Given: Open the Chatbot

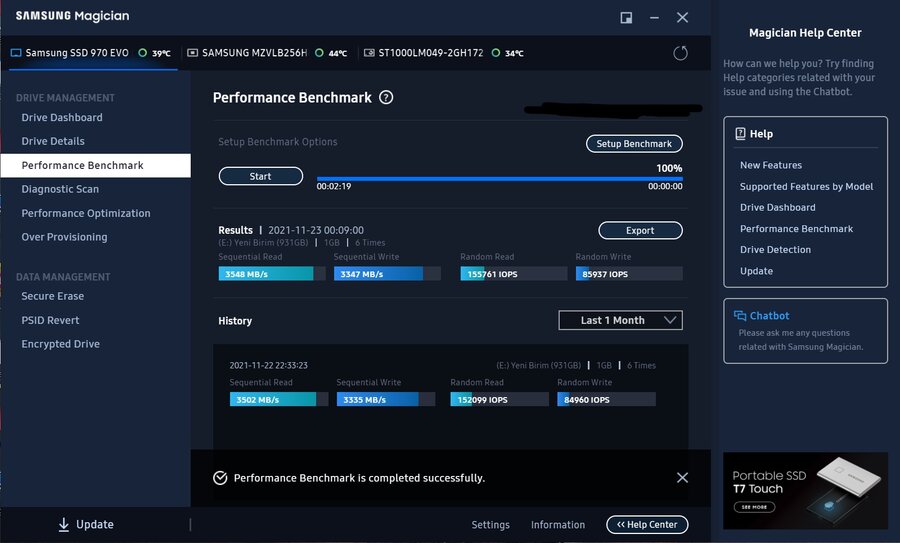Looking at the screenshot, I should [x=805, y=331].
